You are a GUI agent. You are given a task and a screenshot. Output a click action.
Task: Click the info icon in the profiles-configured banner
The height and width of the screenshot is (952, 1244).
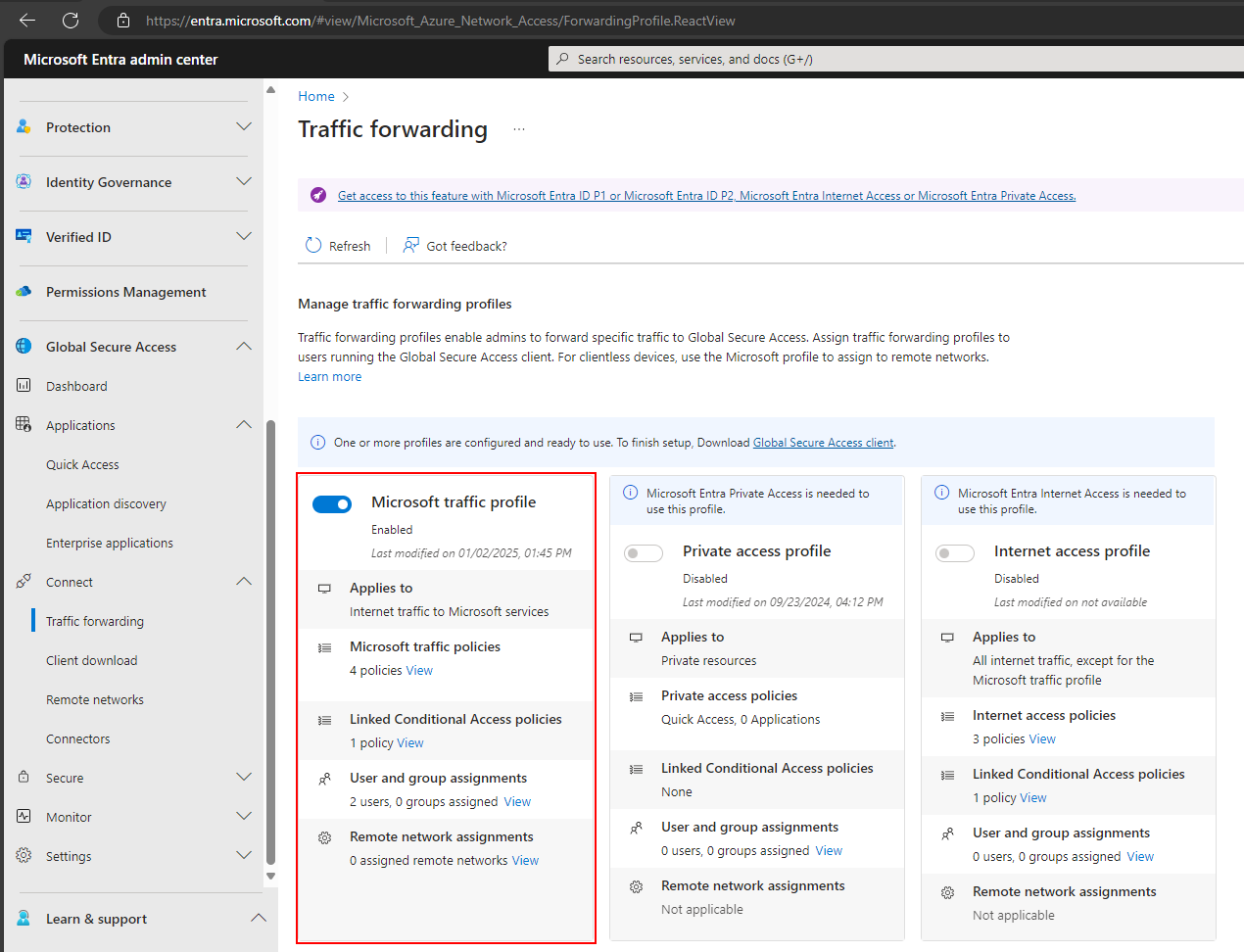point(317,442)
